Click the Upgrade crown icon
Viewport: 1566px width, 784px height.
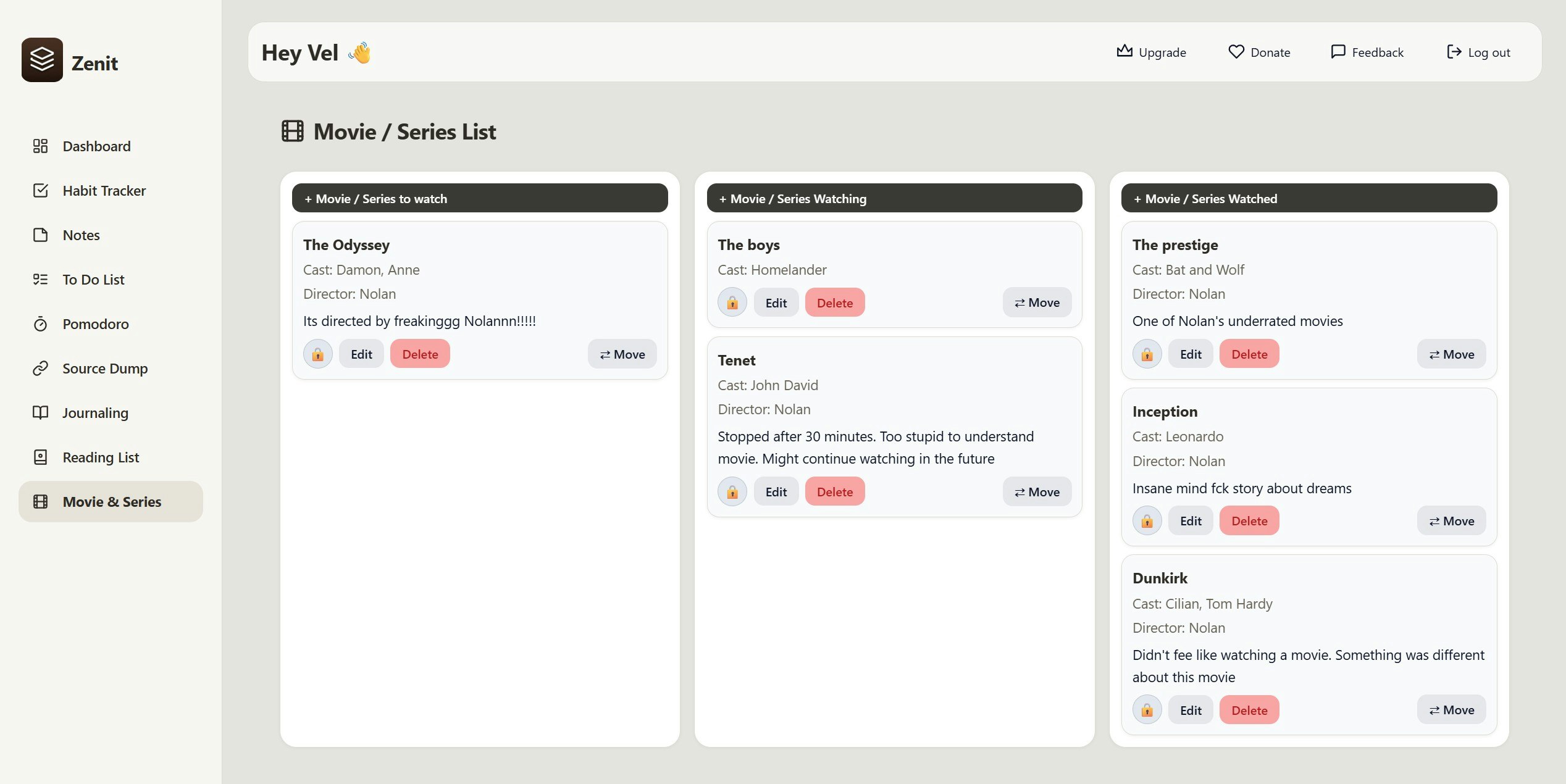pos(1124,52)
